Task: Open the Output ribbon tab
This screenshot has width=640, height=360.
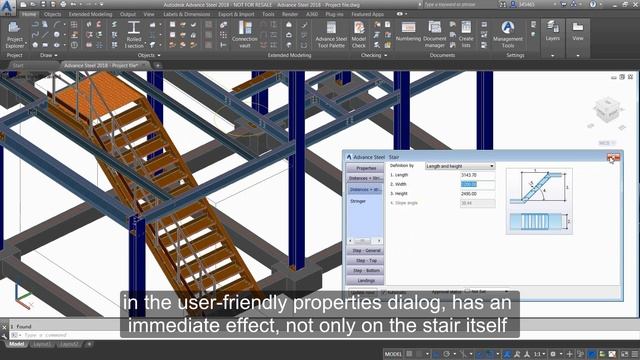Action: pyautogui.click(x=128, y=14)
